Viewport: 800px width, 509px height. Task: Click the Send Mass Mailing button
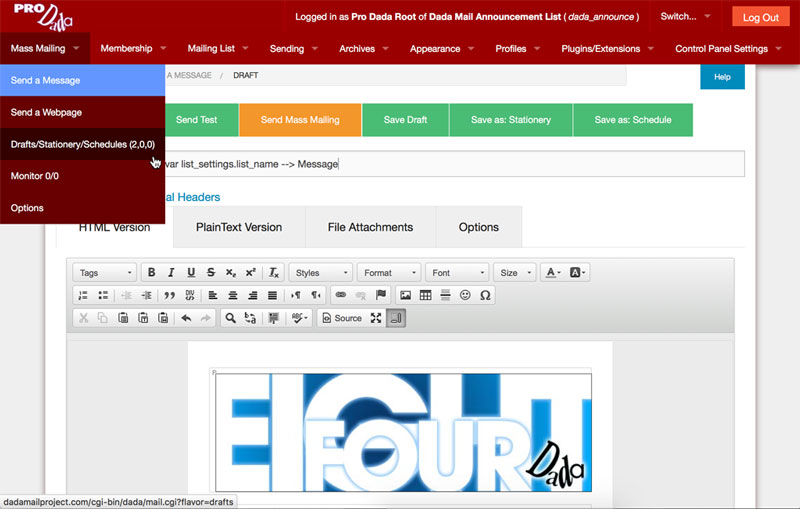point(300,120)
